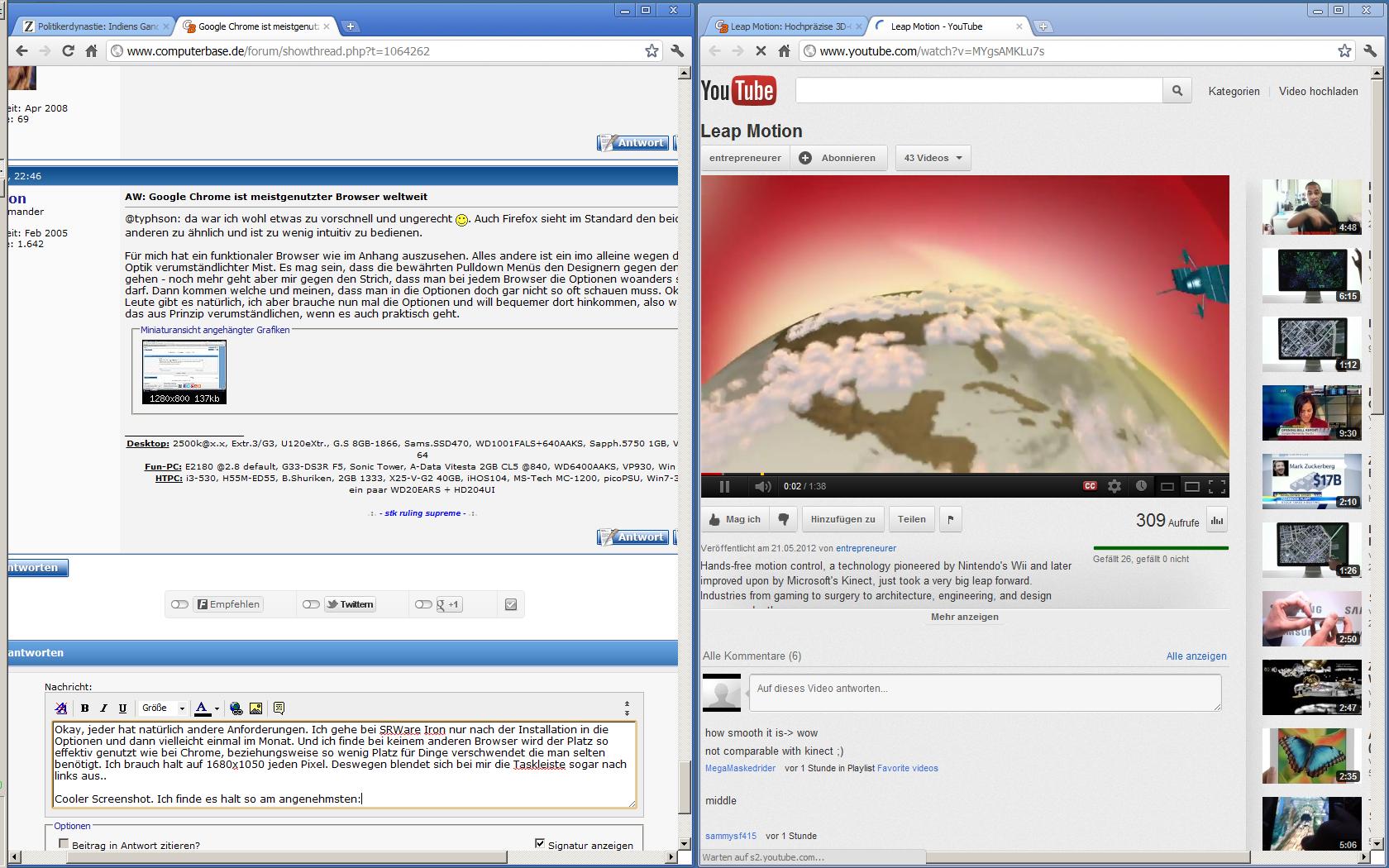Image resolution: width=1389 pixels, height=868 pixels.
Task: Open video quality settings gear
Action: (x=1115, y=486)
